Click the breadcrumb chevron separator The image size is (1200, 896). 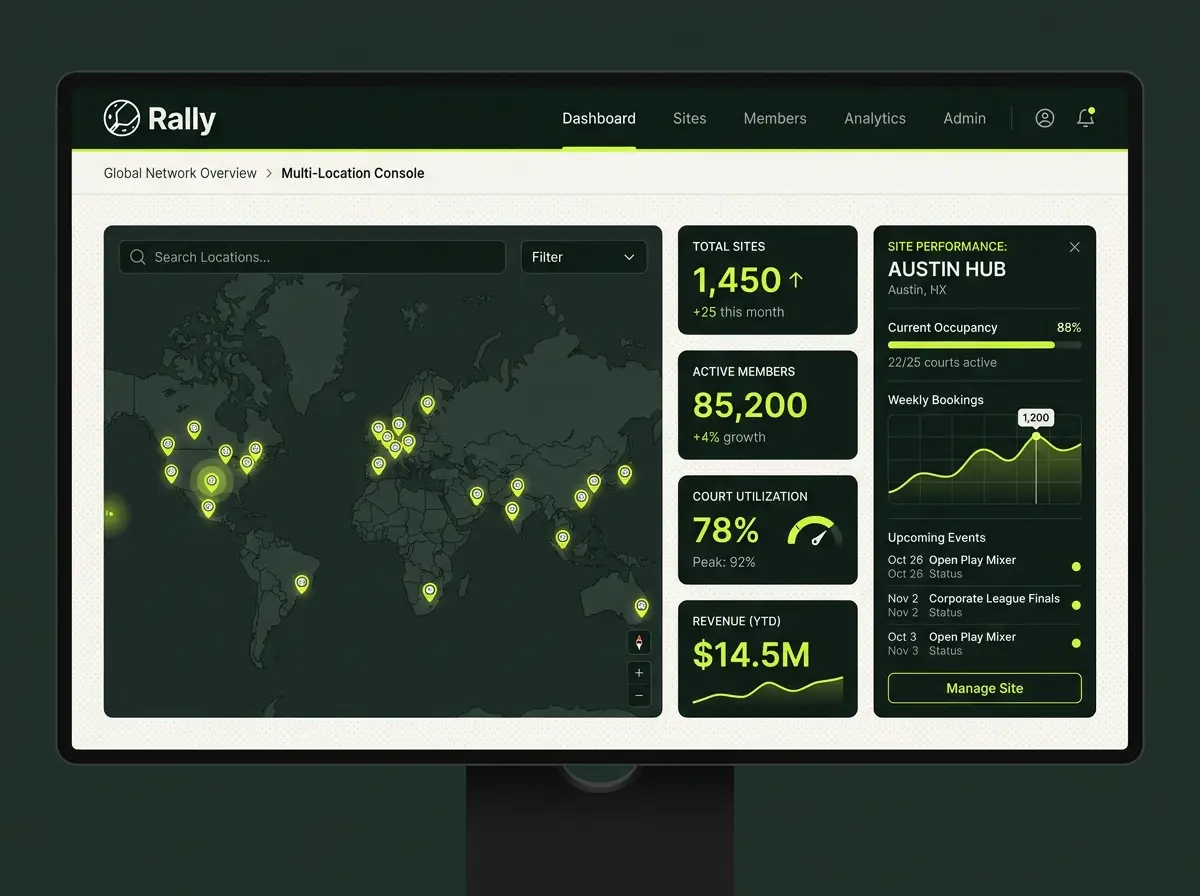point(269,174)
